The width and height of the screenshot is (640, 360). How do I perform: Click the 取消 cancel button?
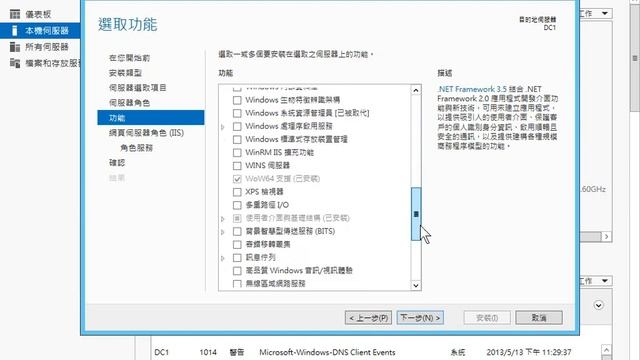click(x=539, y=318)
